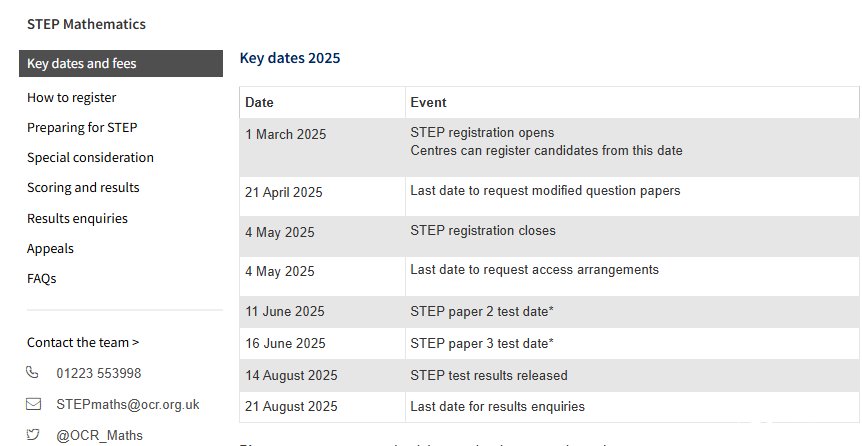Open the Key dates and fees page
This screenshot has width=862, height=446.
[x=121, y=63]
